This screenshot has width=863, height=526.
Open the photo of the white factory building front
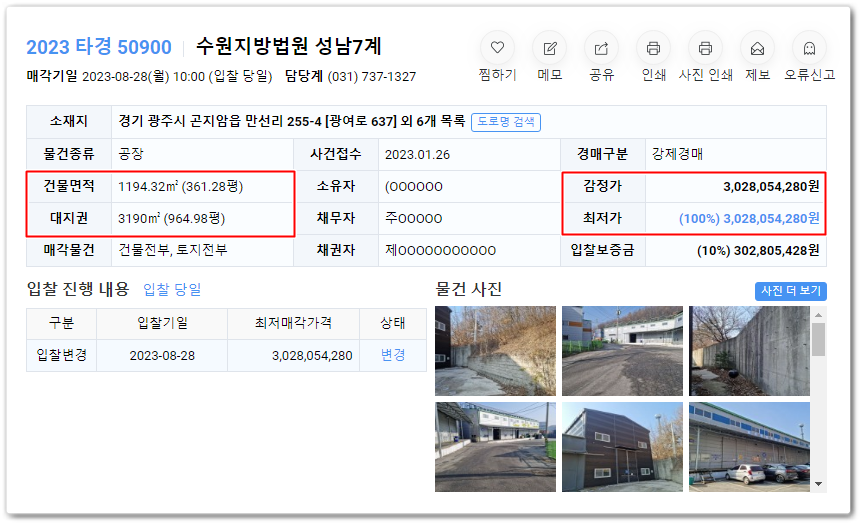point(495,447)
